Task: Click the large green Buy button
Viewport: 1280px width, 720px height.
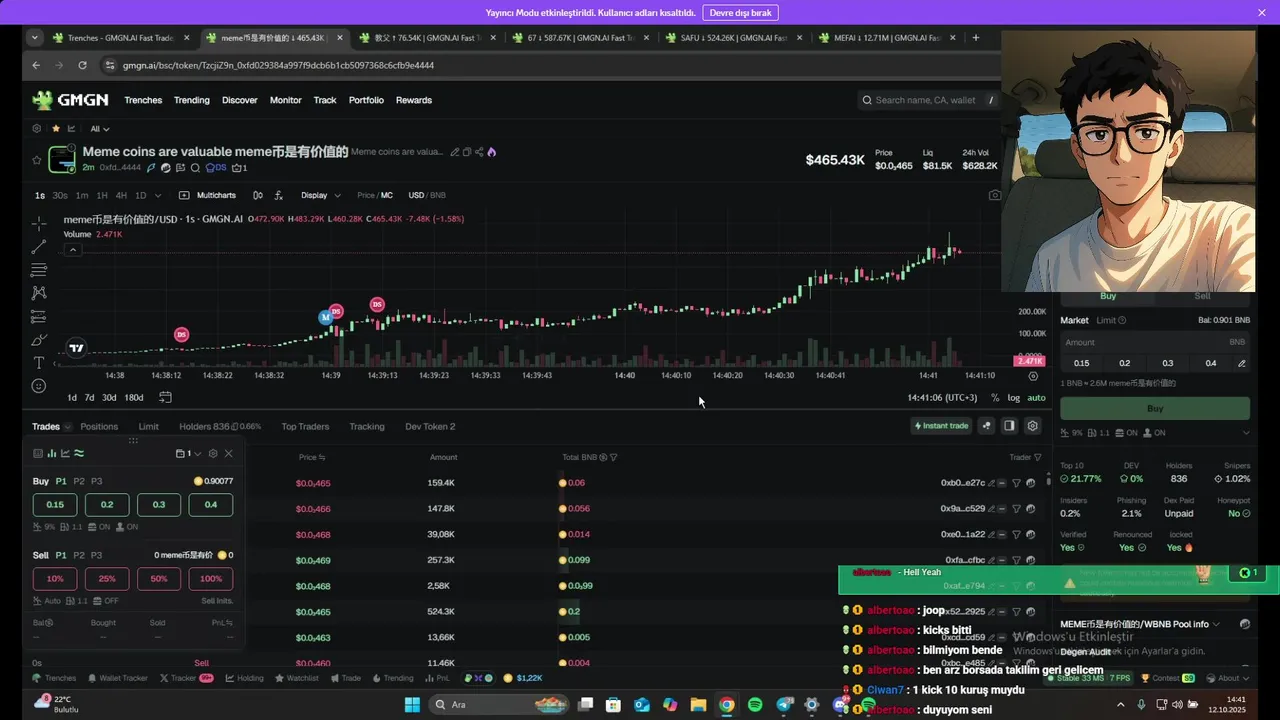Action: [1155, 408]
